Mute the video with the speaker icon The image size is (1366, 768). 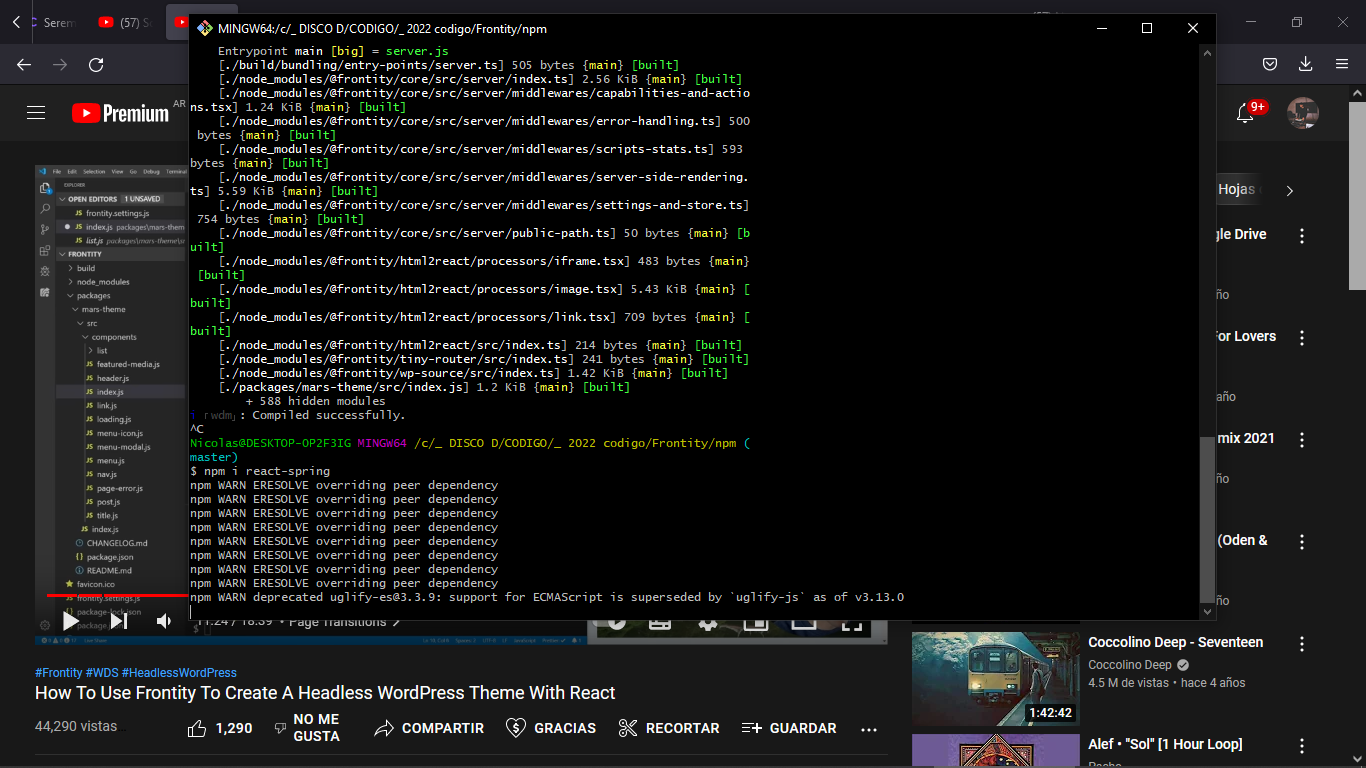(x=164, y=621)
